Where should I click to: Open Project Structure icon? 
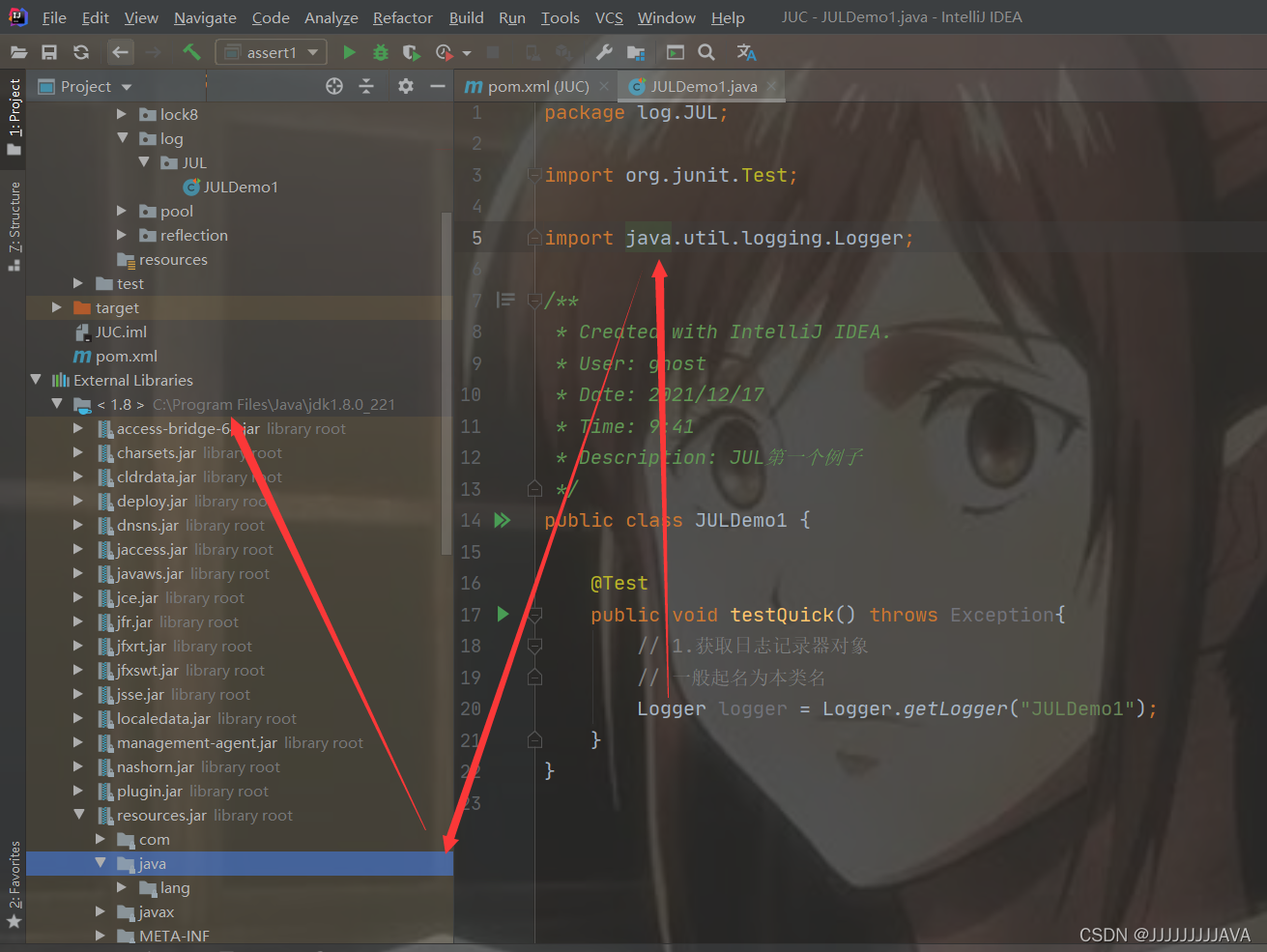point(635,52)
